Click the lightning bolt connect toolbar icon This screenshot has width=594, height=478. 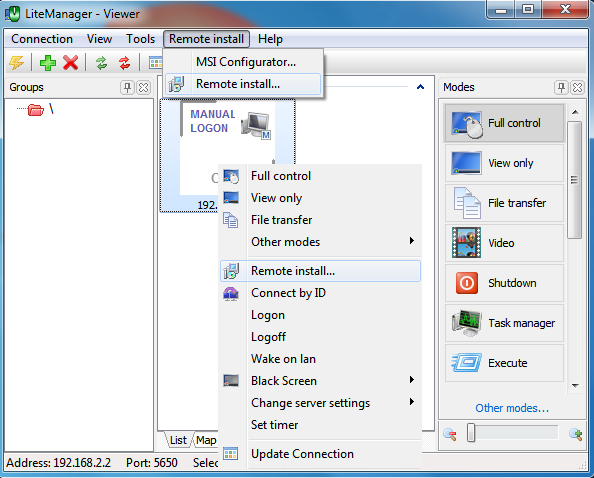point(17,62)
